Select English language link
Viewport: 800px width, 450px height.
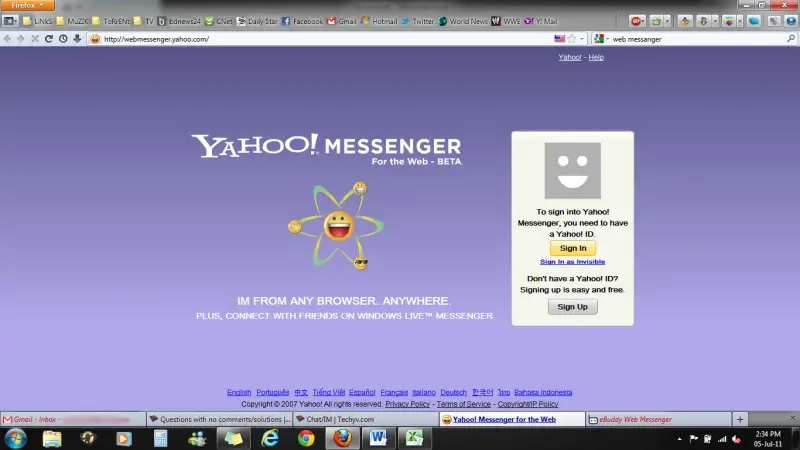point(239,392)
